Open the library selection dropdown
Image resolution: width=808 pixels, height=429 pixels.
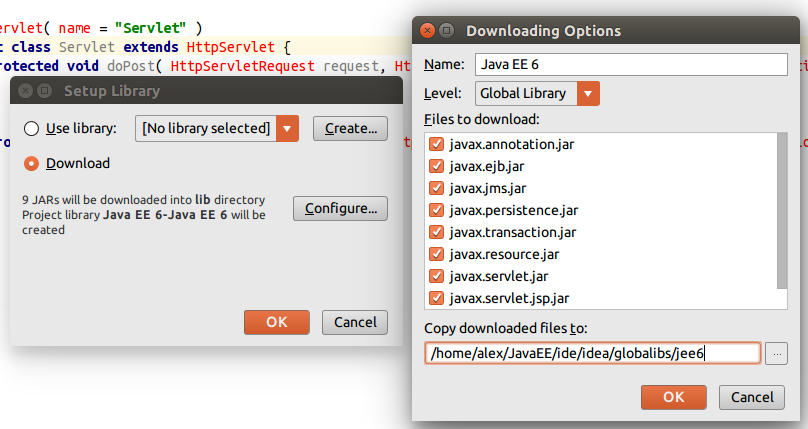click(x=288, y=128)
